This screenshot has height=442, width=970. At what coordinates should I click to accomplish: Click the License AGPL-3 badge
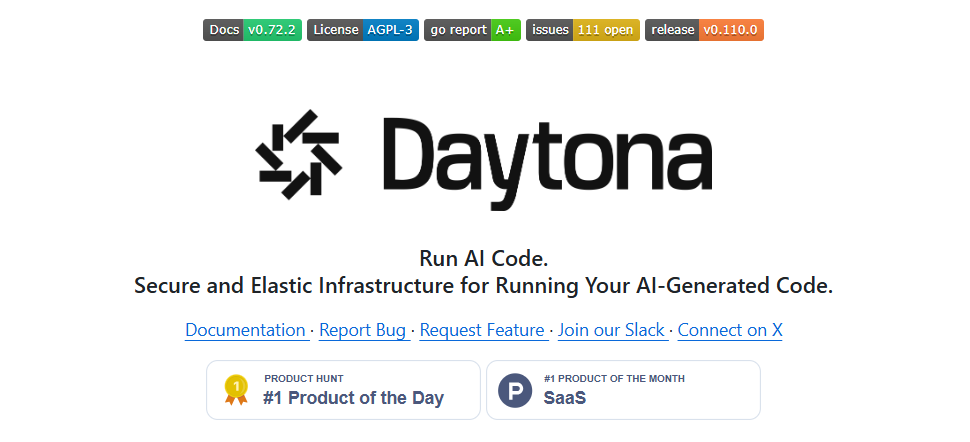tap(363, 30)
